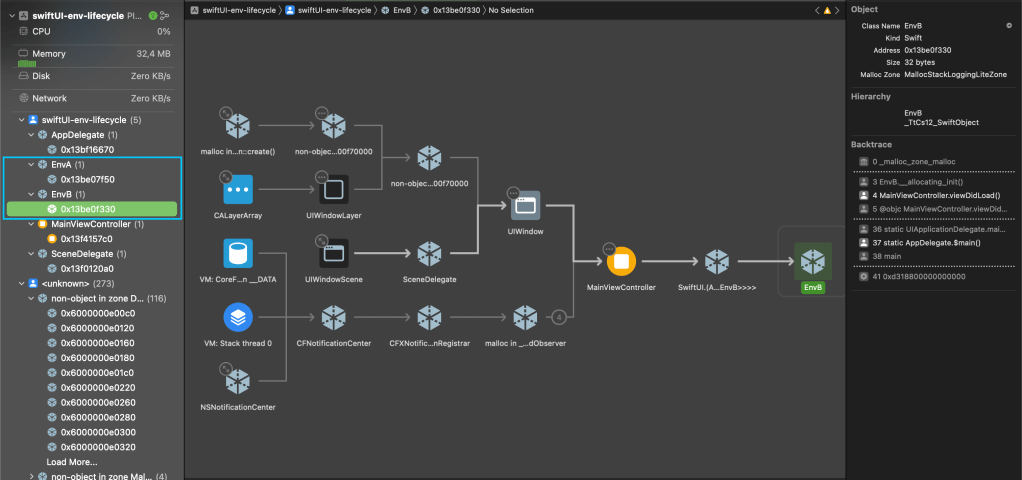Expand references on malloc create() node
The width and height of the screenshot is (1022, 480).
[226, 113]
